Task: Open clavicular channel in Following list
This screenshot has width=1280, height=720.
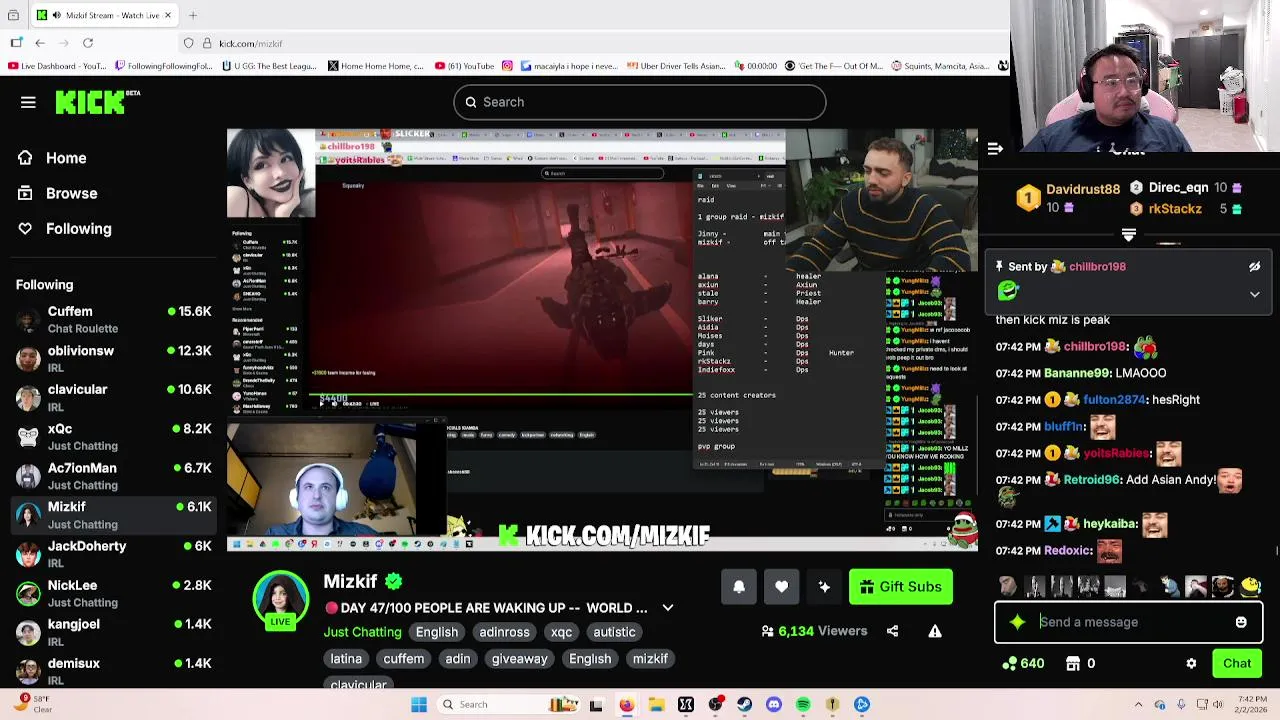Action: (113, 398)
